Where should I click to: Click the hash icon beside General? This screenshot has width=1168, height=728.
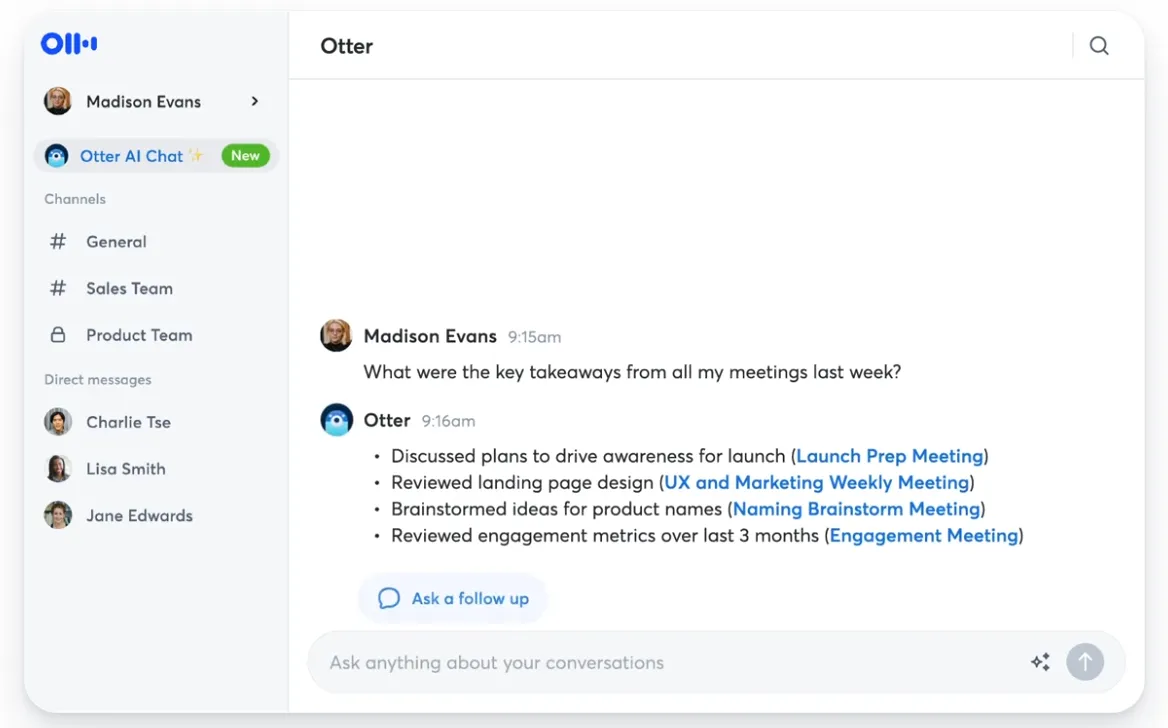[x=58, y=242]
